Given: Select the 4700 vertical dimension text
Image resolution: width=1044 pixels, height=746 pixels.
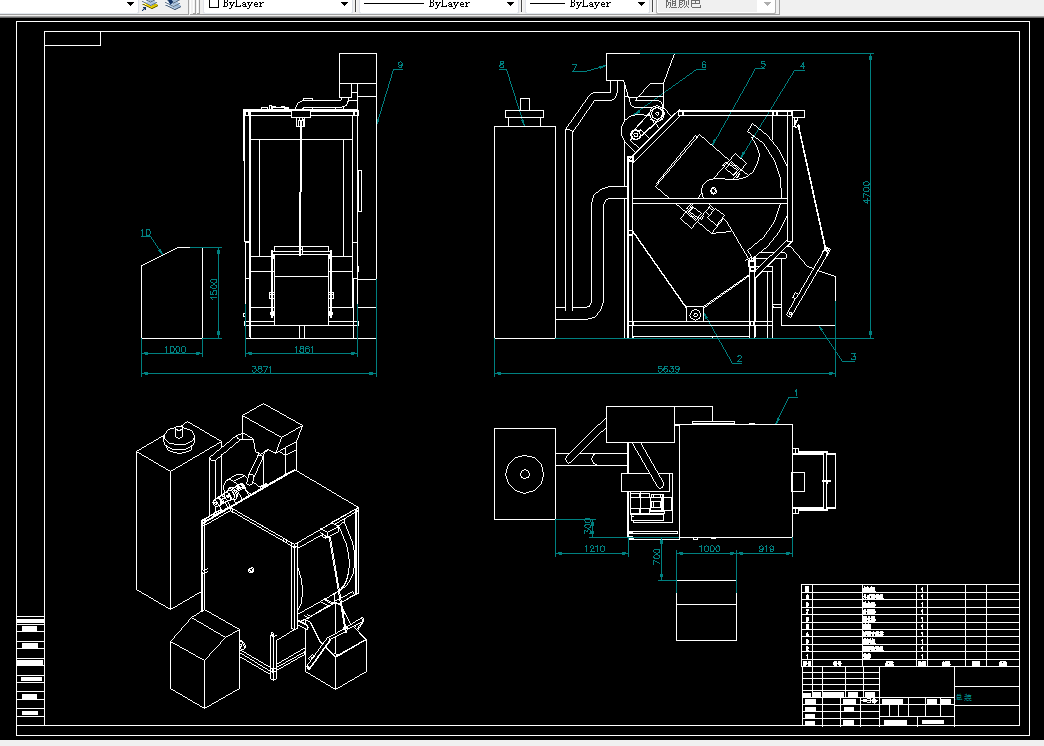Looking at the screenshot, I should tap(866, 192).
